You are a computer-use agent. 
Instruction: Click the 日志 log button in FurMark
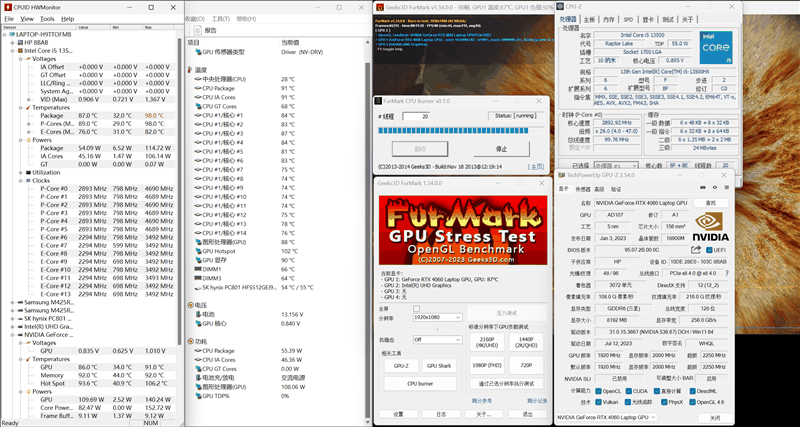pos(441,414)
